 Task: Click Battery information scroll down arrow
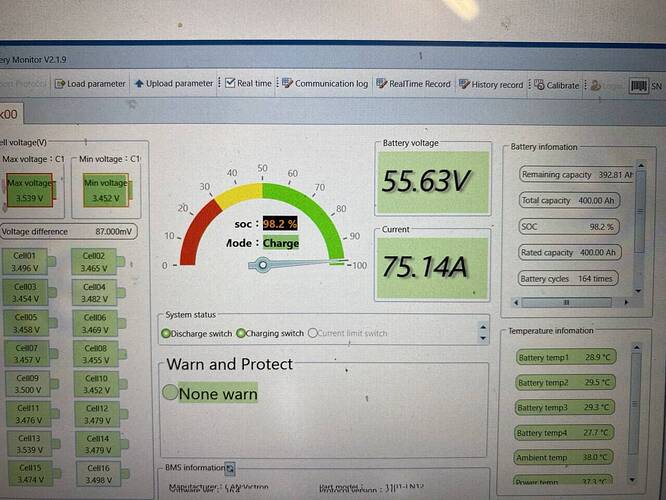pos(638,291)
